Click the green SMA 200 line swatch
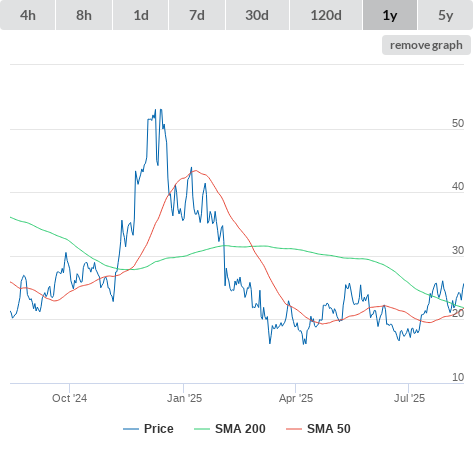 (202, 429)
